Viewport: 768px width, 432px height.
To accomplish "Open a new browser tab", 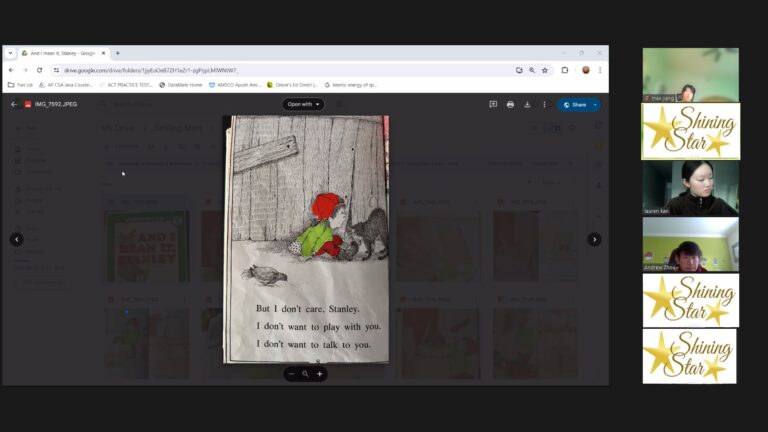I will point(118,53).
